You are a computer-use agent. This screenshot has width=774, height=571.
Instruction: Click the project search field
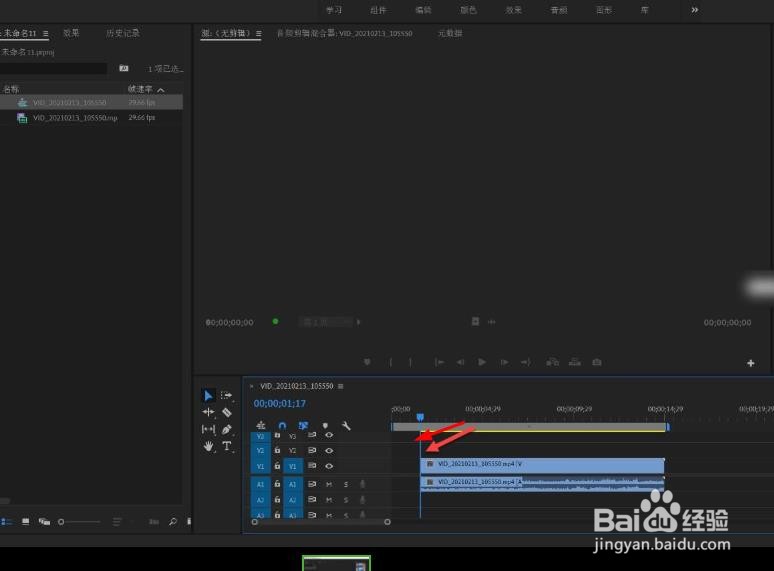coord(53,69)
